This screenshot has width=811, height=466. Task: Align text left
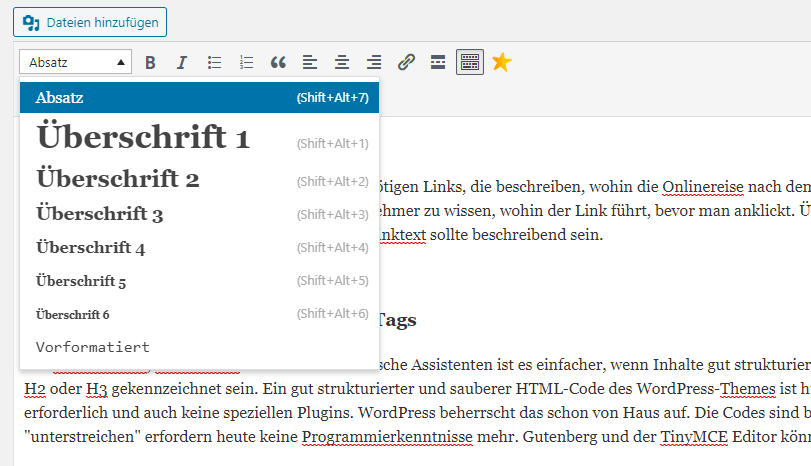310,63
